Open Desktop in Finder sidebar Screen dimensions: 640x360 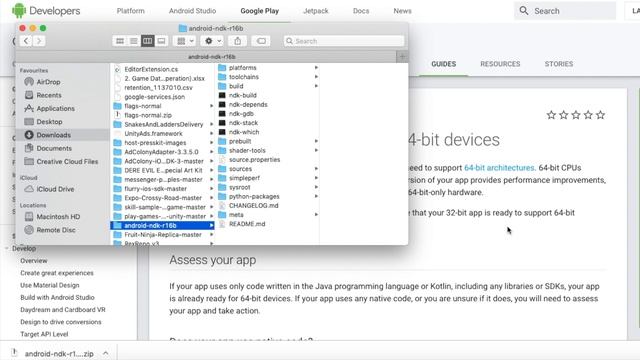[x=49, y=122]
